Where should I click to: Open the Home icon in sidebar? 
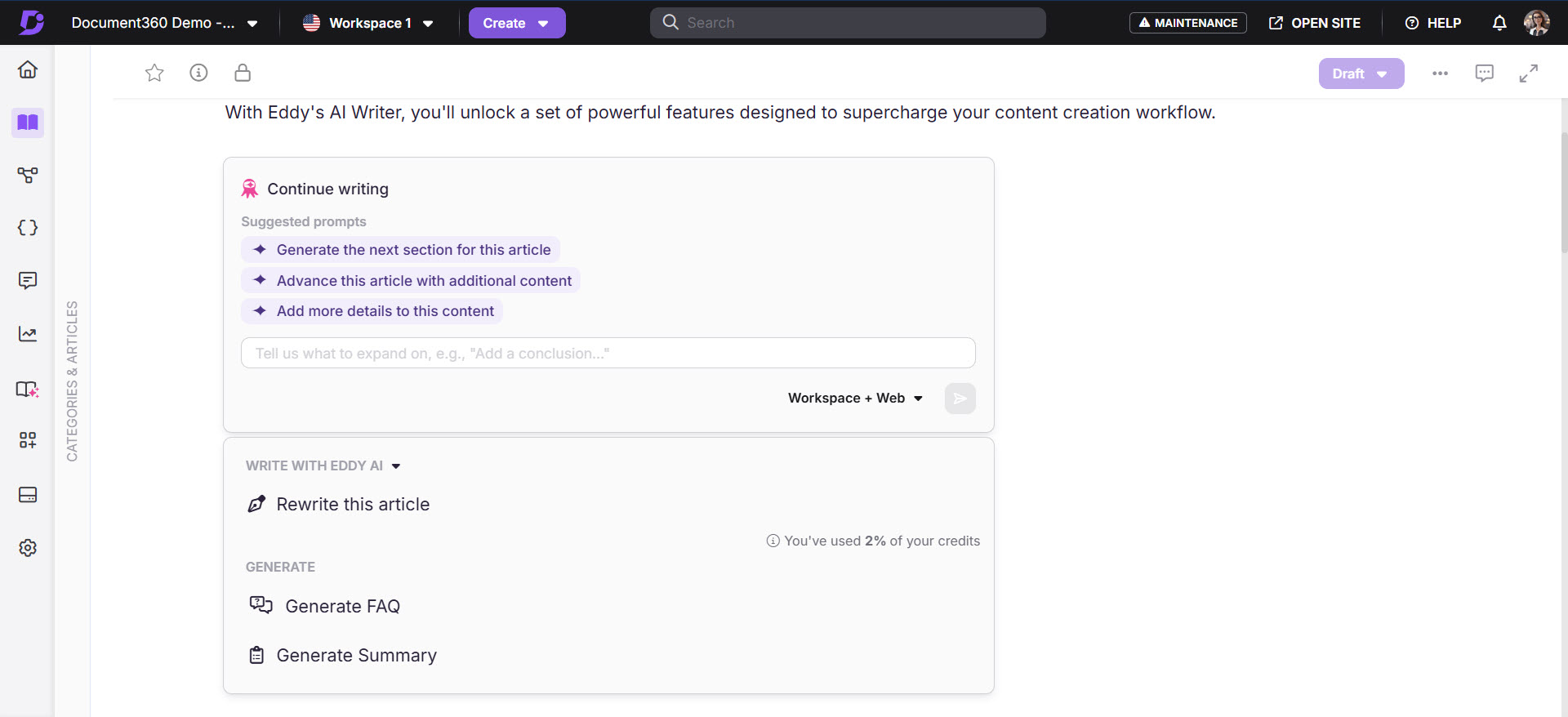click(x=28, y=69)
